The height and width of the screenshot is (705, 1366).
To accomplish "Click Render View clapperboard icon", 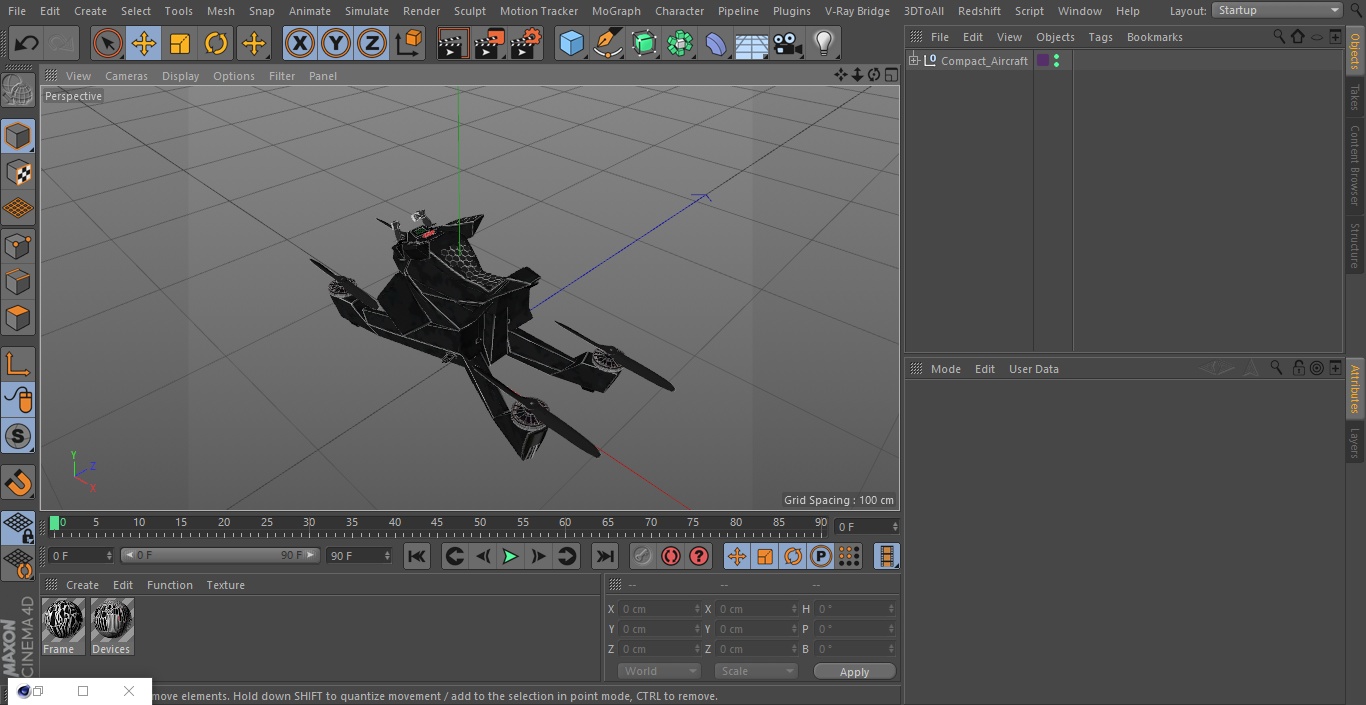I will click(453, 43).
